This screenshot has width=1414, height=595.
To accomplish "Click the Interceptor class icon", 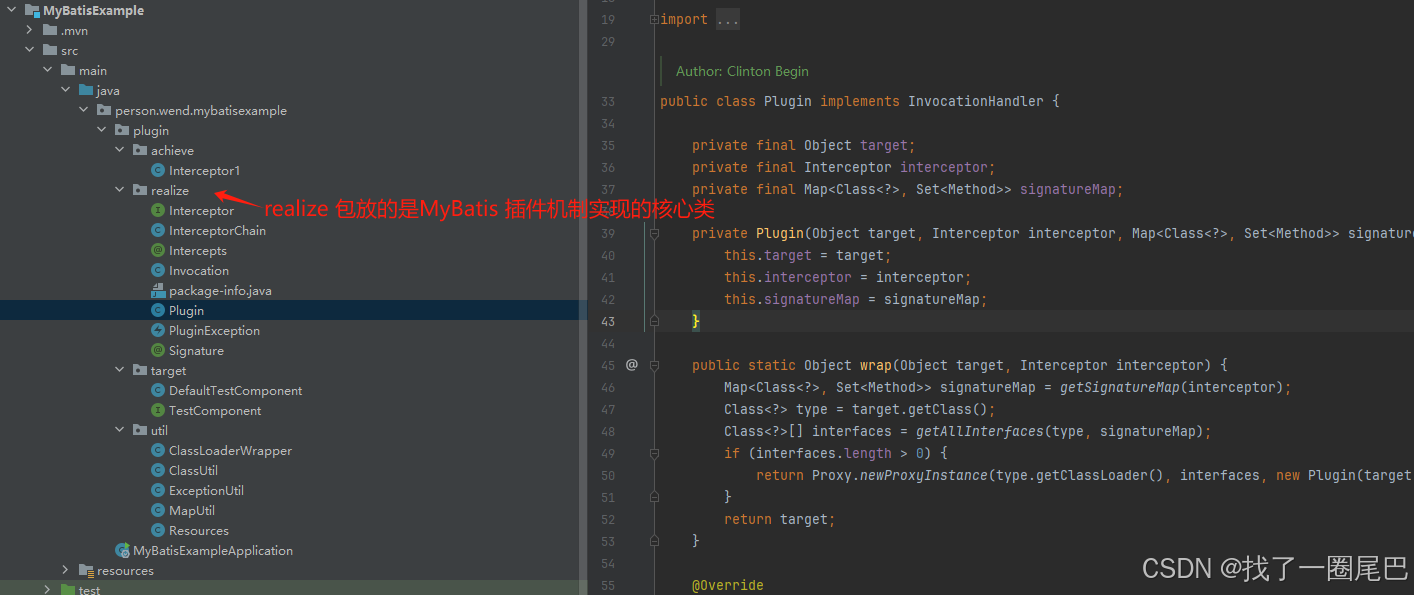I will coord(158,210).
